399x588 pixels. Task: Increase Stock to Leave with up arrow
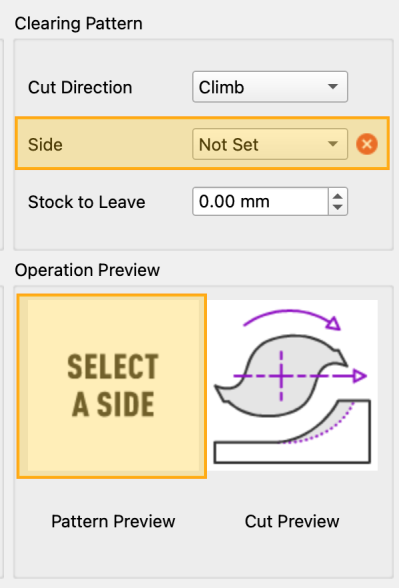(338, 196)
